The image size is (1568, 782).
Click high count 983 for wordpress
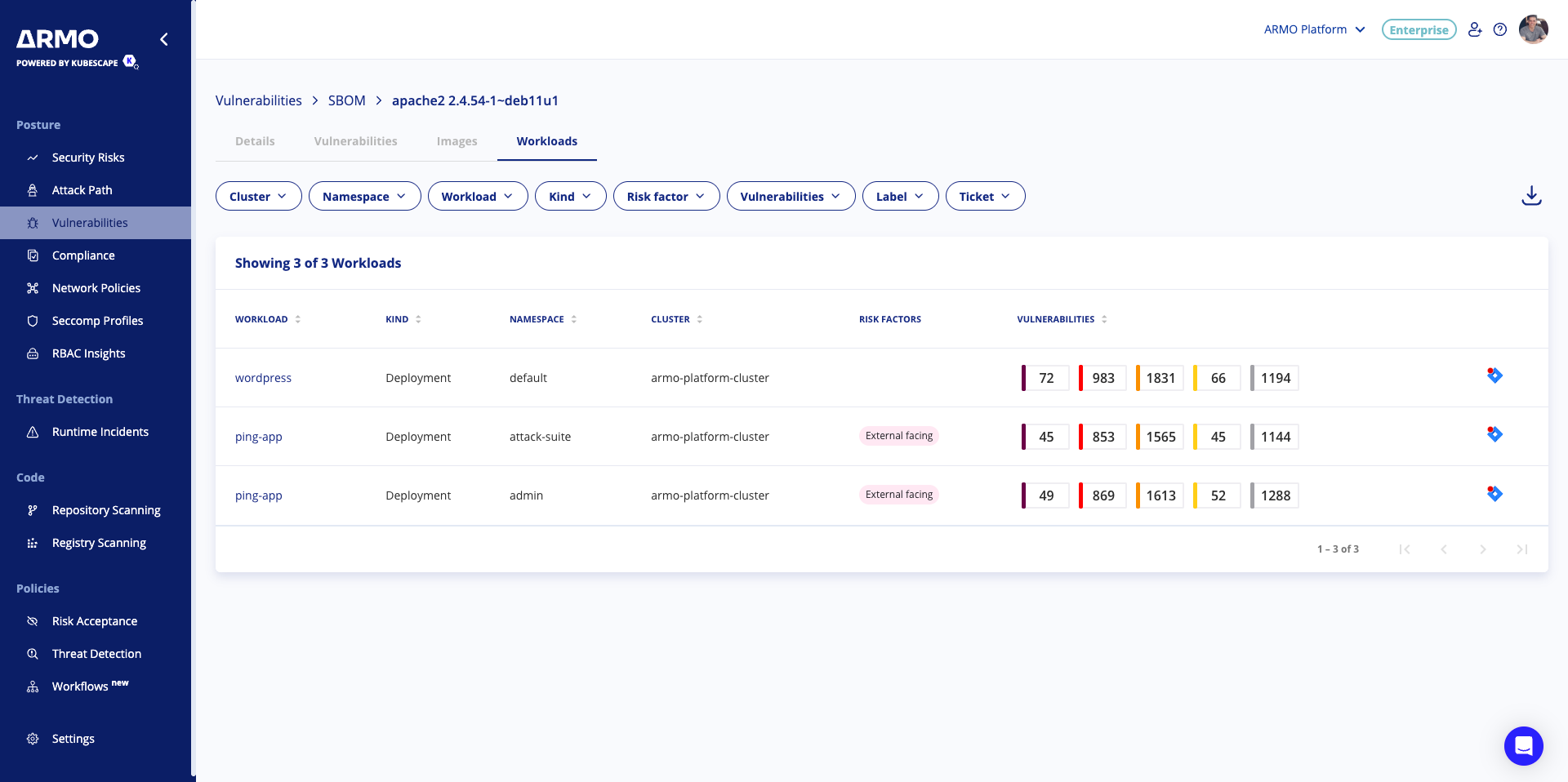click(x=1102, y=378)
